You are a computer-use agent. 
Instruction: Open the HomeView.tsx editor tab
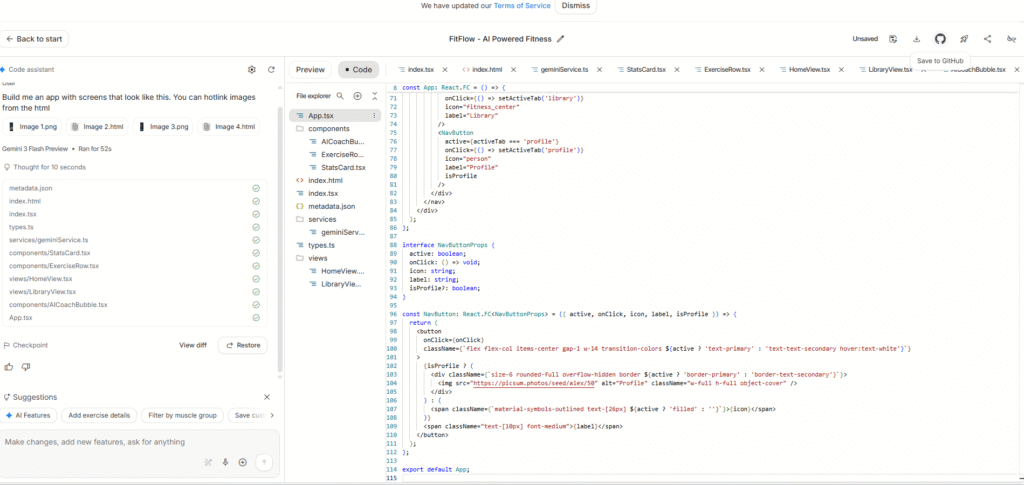click(811, 70)
